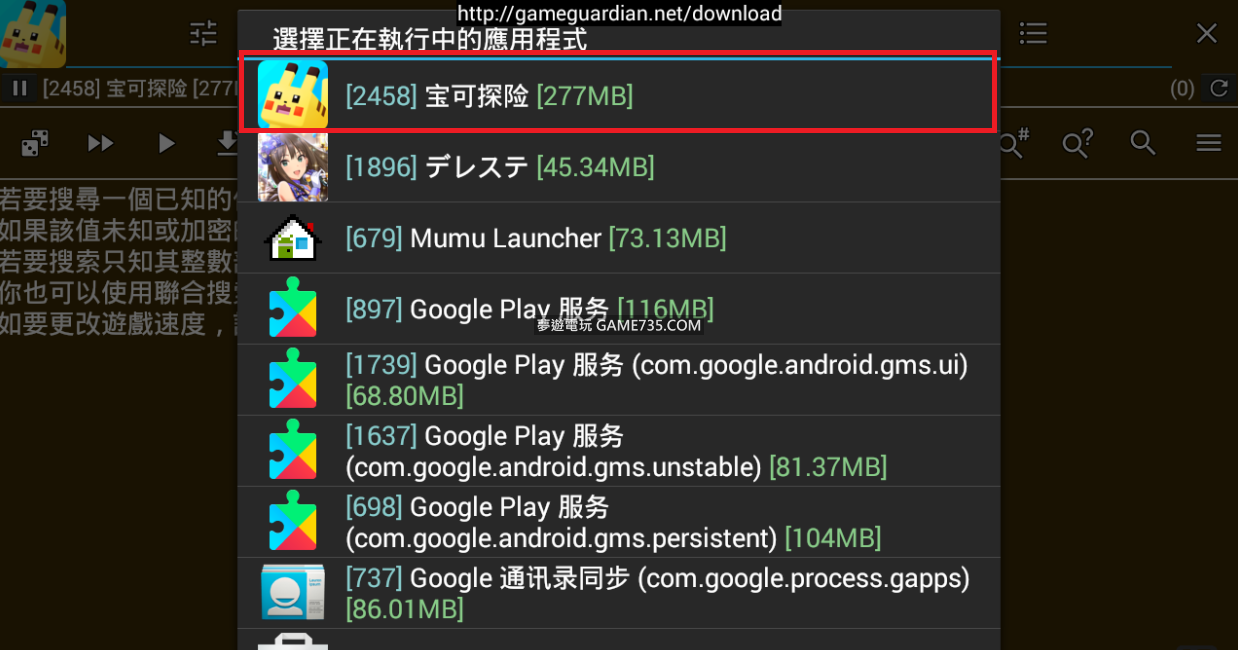The height and width of the screenshot is (650, 1238).
Task: Close the GameGuardian overlay with X
Action: point(1207,33)
